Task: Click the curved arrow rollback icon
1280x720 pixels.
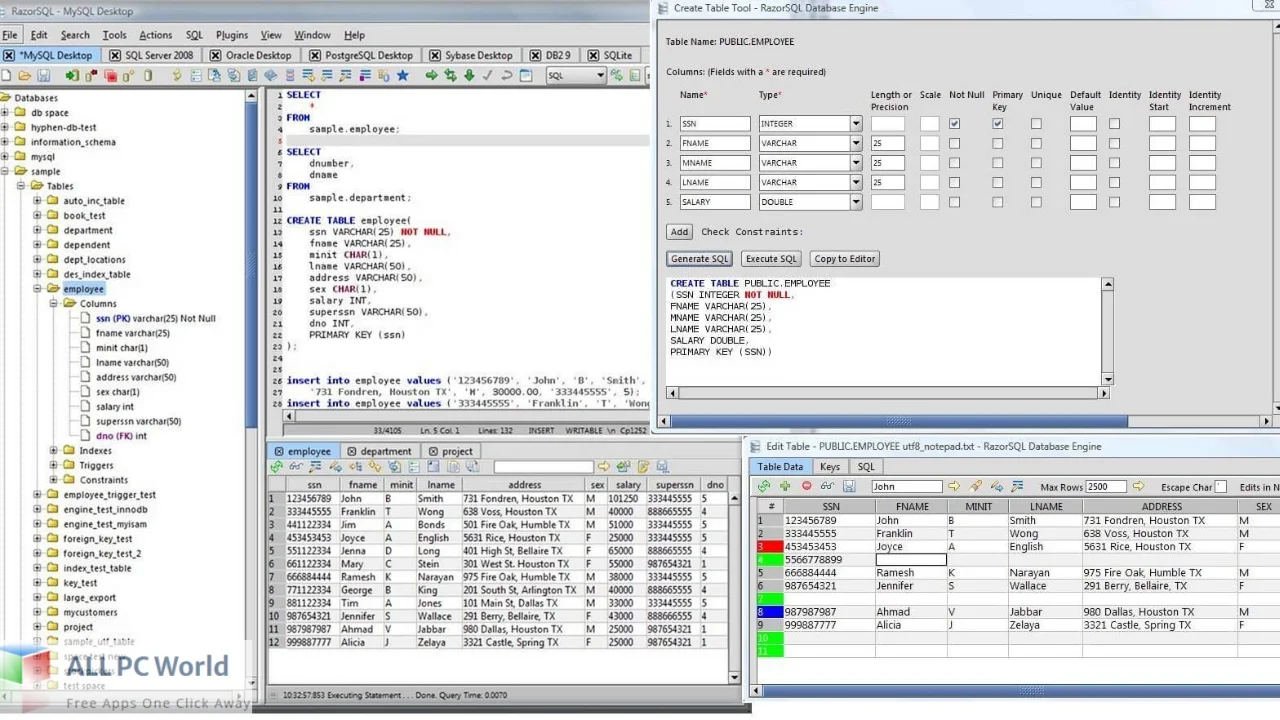Action: click(507, 75)
